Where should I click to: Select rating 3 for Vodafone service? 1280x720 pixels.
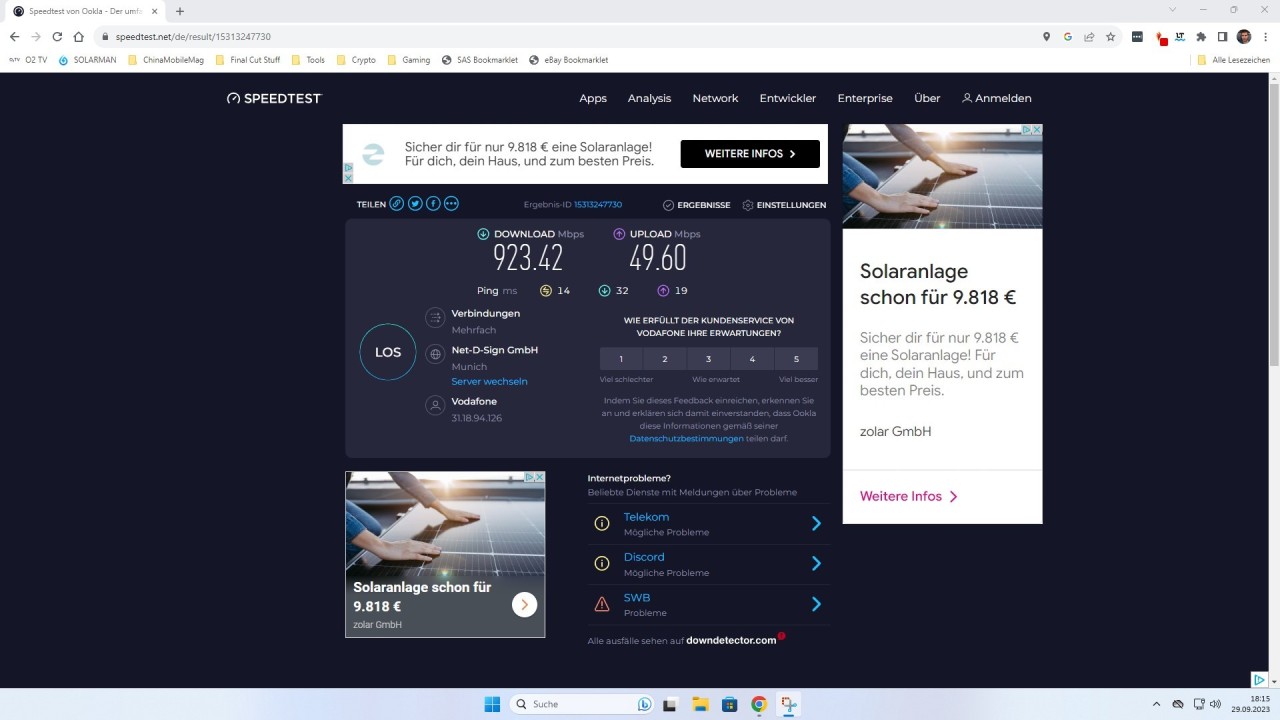(x=709, y=359)
